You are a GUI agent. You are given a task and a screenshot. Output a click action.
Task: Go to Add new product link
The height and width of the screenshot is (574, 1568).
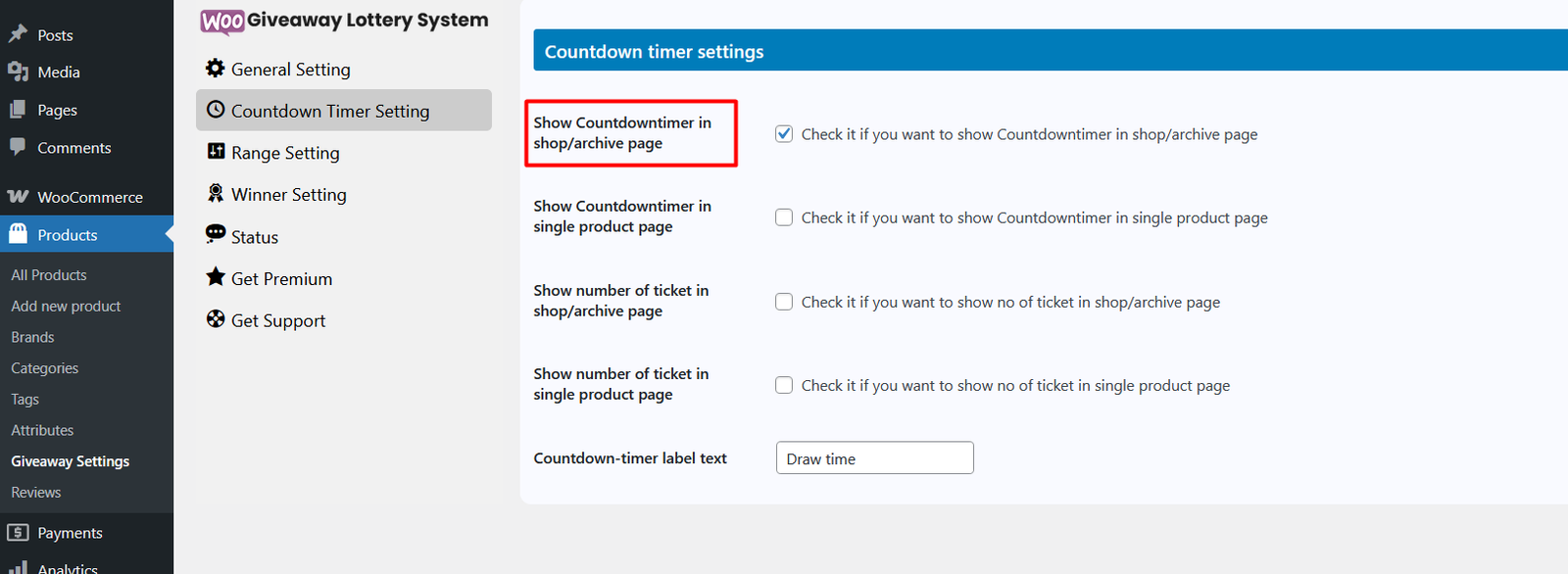[66, 307]
